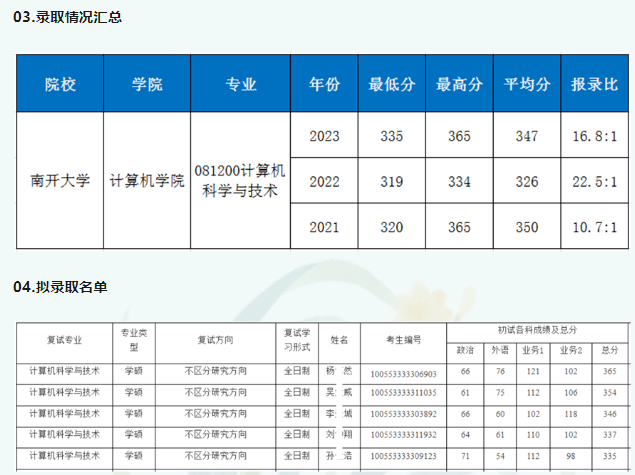Click the year 2021 cell
The image size is (635, 475).
click(x=324, y=227)
